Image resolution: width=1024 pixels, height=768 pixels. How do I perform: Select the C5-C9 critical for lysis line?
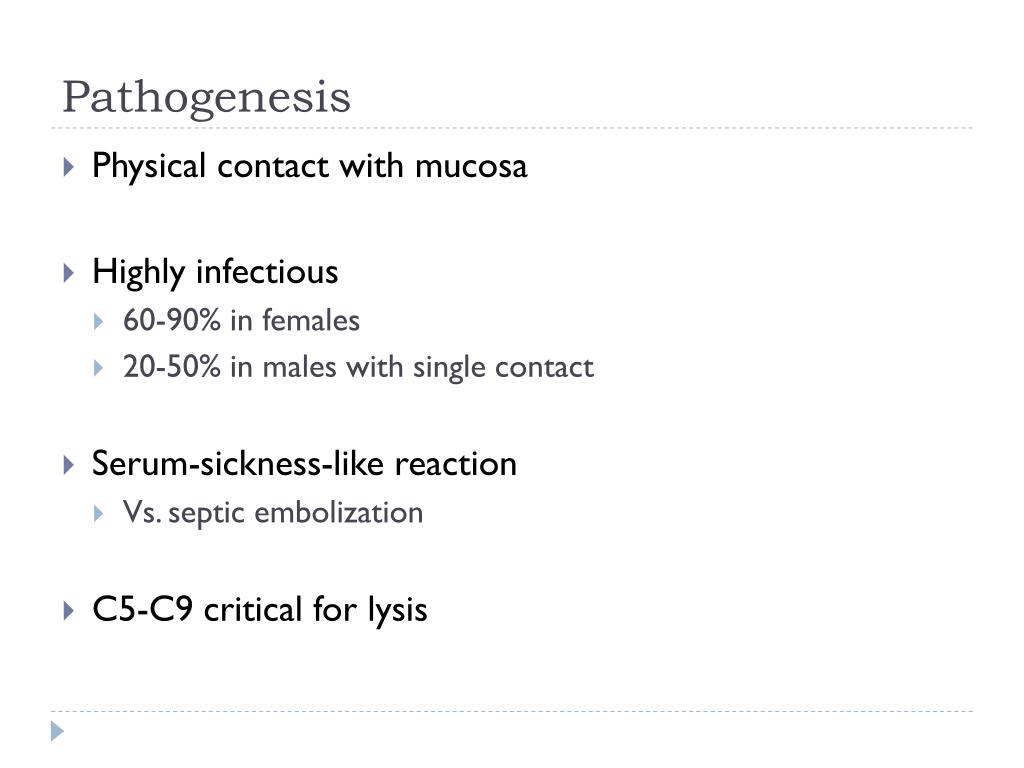tap(260, 609)
